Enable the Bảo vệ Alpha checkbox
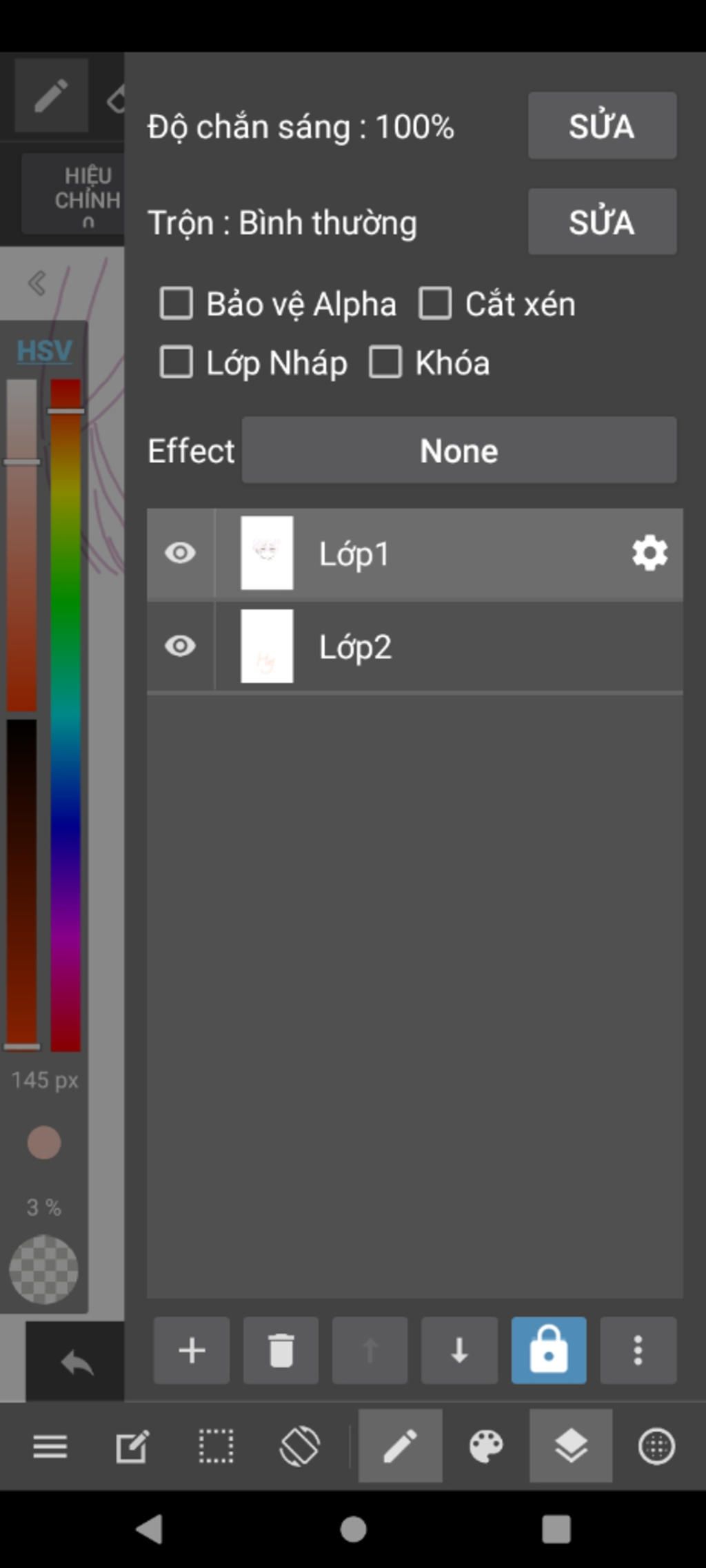 pos(176,304)
